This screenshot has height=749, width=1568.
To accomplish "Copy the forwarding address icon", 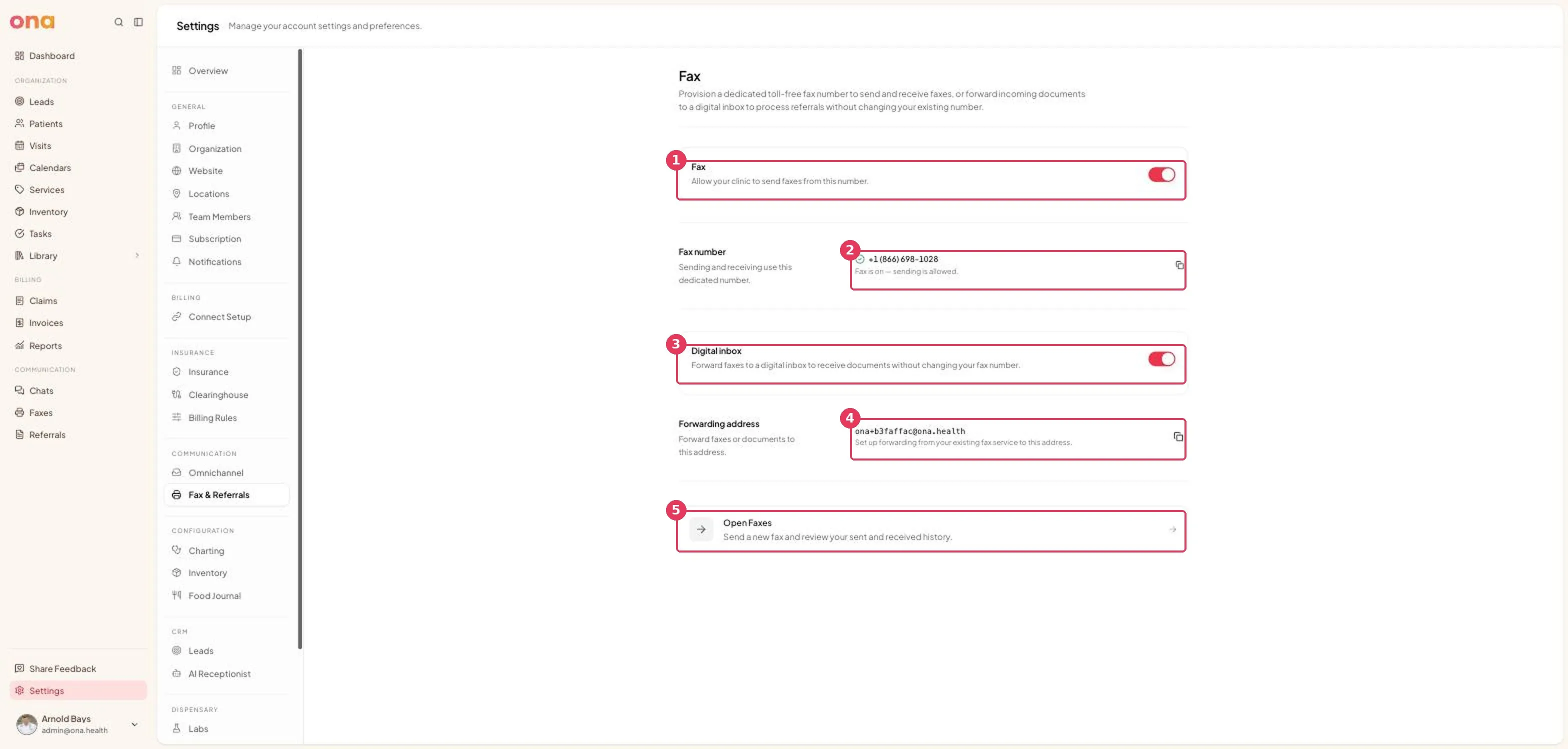I will (1178, 437).
